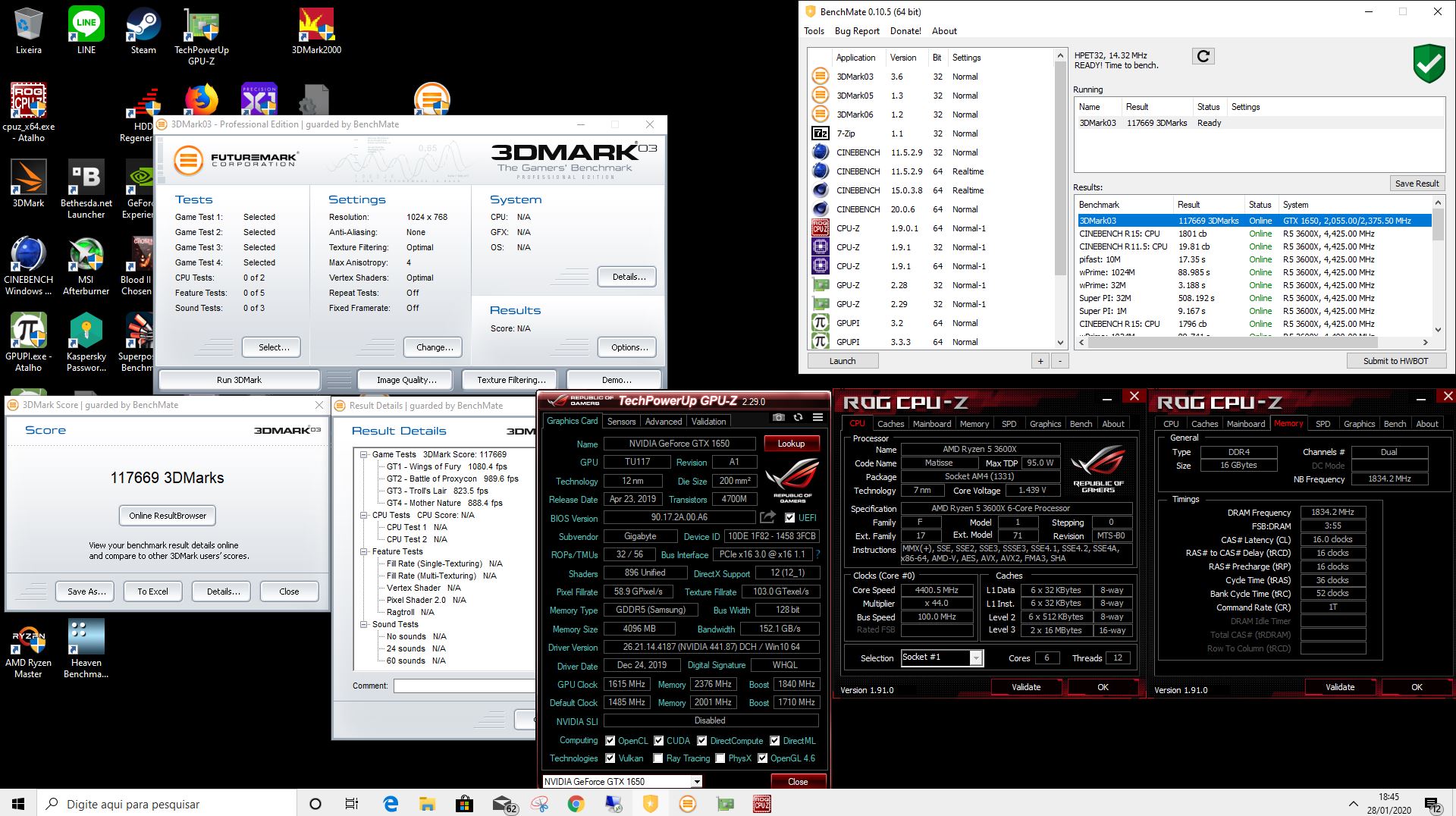This screenshot has height=816, width=1456.
Task: Click Run 3DMark button
Action: tap(239, 380)
